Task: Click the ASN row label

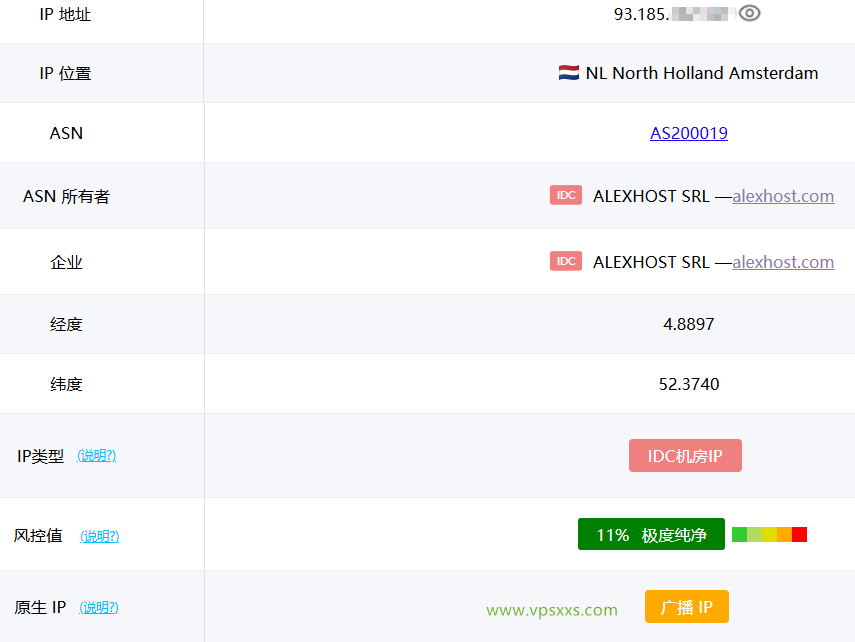Action: tap(66, 133)
